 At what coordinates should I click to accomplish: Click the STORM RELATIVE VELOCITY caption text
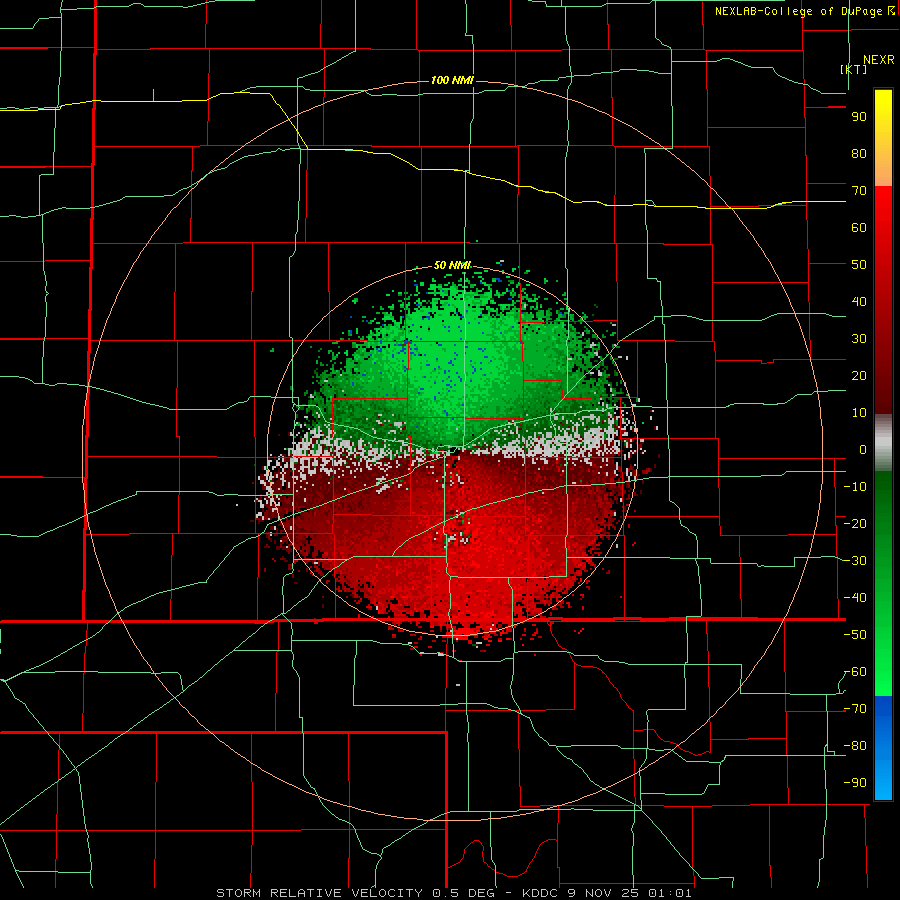pos(319,893)
